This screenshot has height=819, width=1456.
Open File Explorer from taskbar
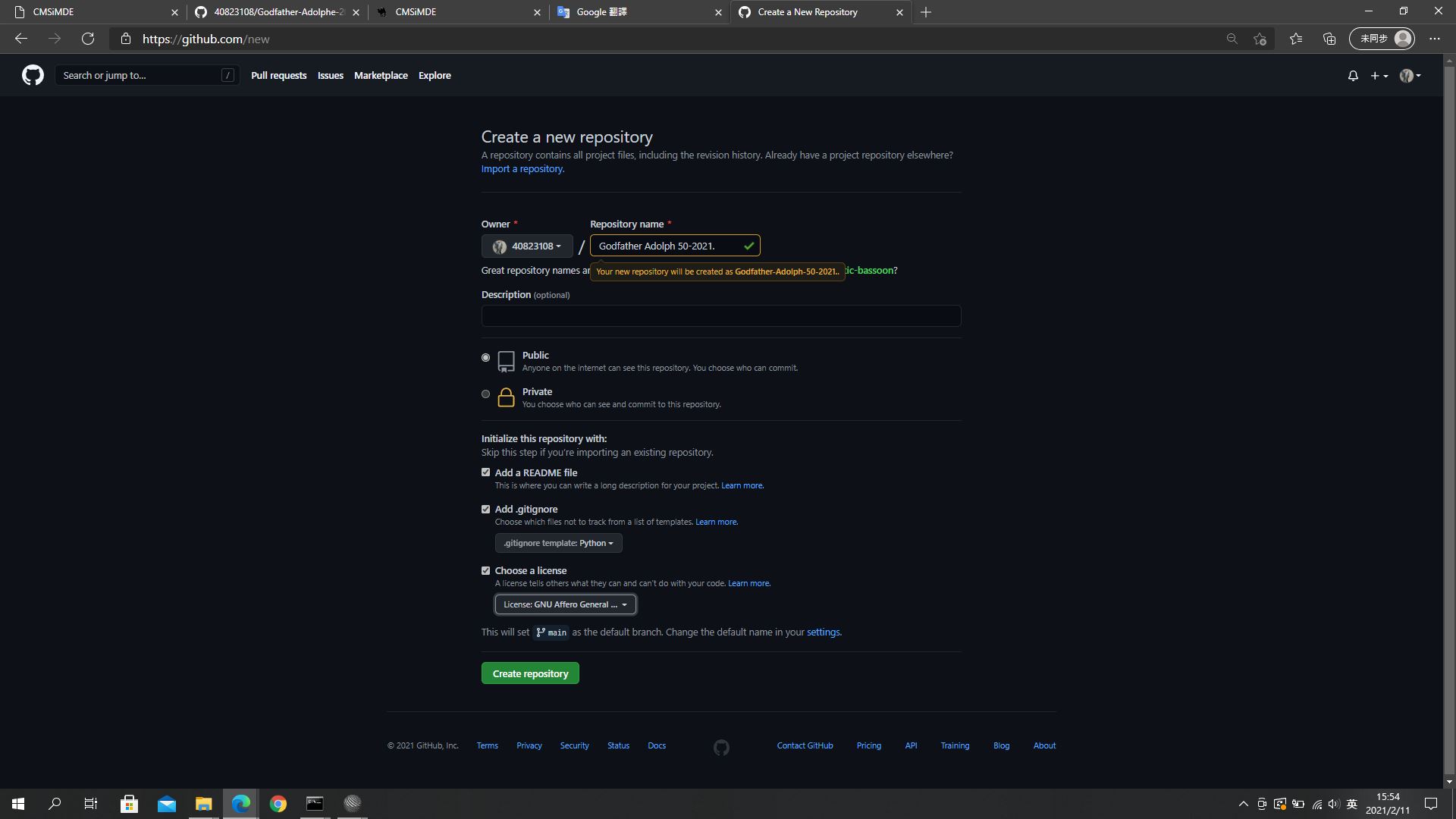203,804
